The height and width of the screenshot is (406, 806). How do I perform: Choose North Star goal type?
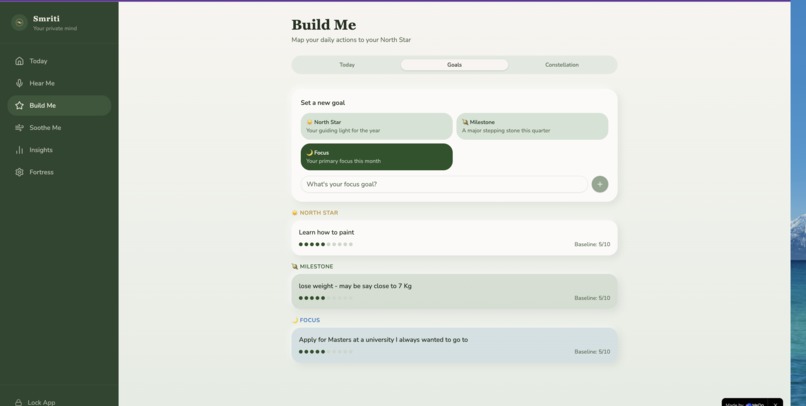377,126
